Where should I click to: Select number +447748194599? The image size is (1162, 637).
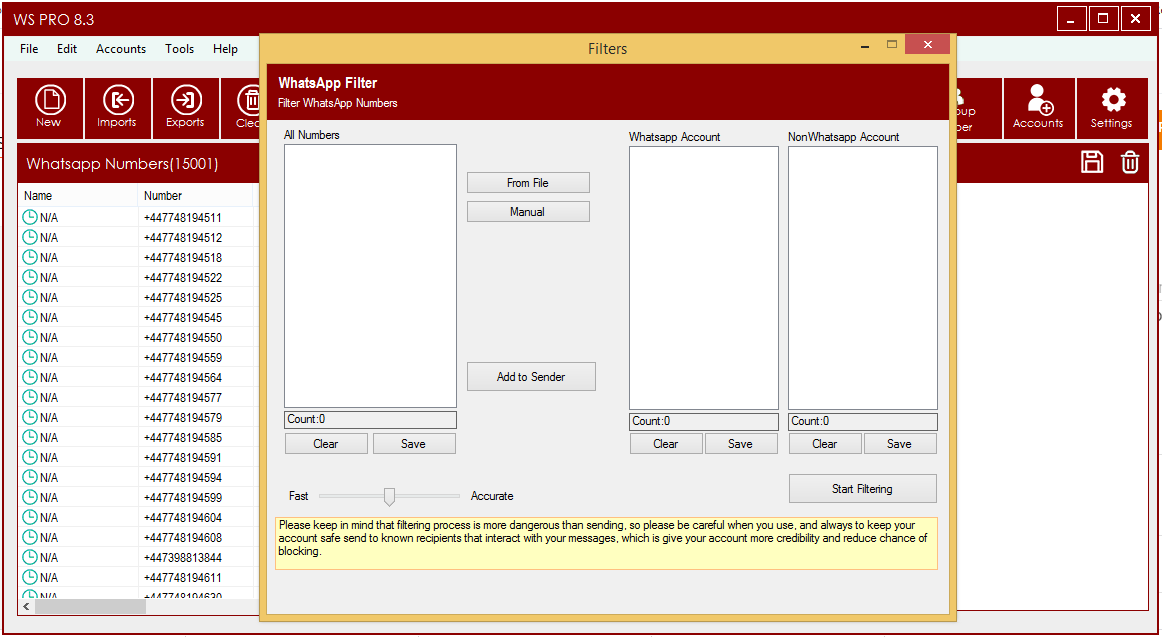point(183,498)
